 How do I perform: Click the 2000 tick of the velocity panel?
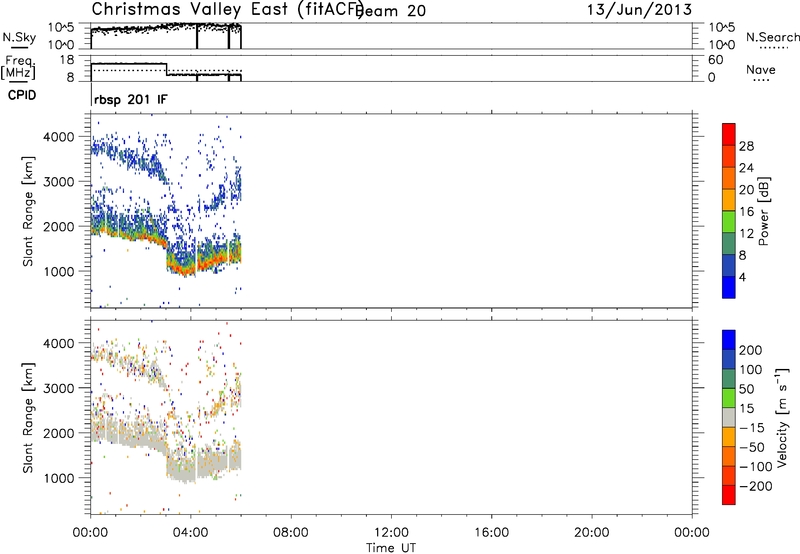(59, 433)
